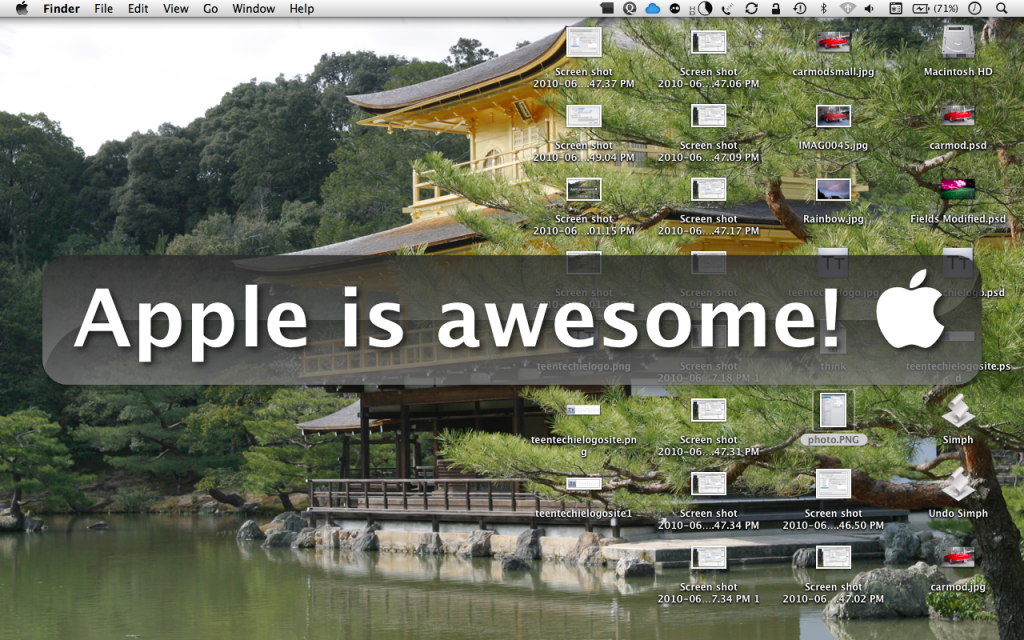This screenshot has height=640, width=1024.
Task: Open the Bluetooth status menu
Action: point(823,8)
